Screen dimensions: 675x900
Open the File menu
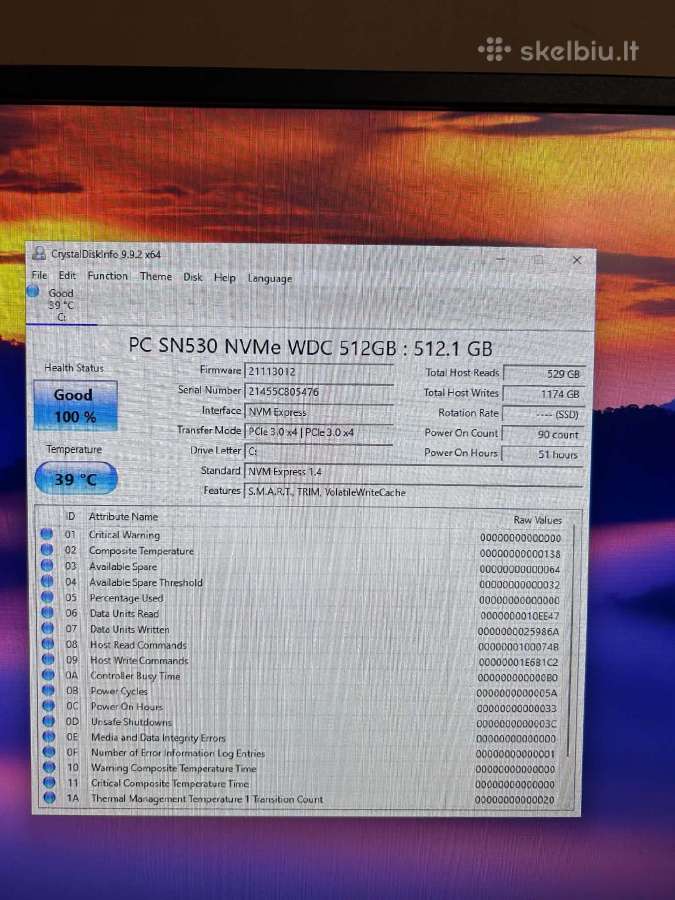40,275
